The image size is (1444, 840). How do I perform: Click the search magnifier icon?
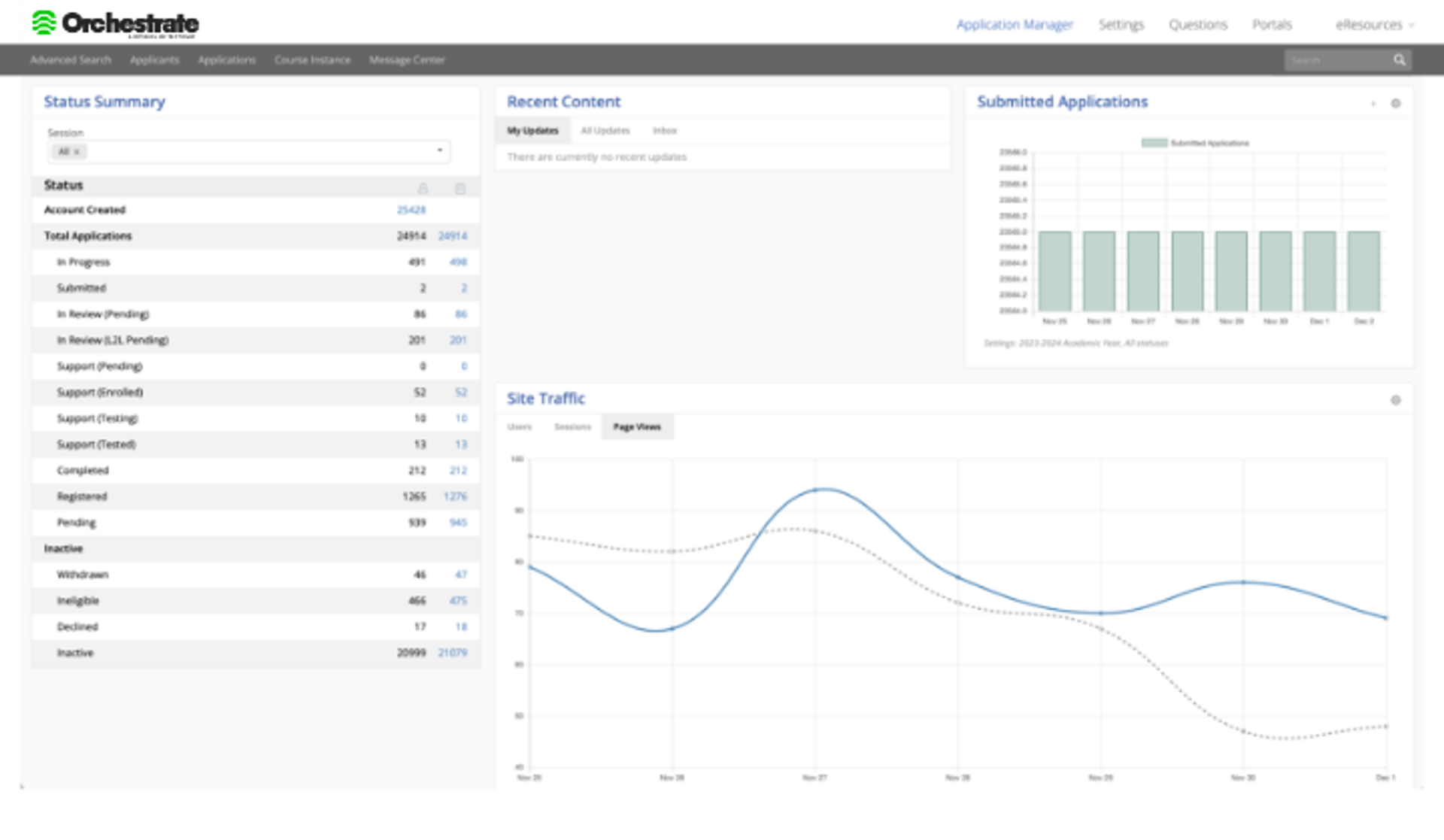1399,60
